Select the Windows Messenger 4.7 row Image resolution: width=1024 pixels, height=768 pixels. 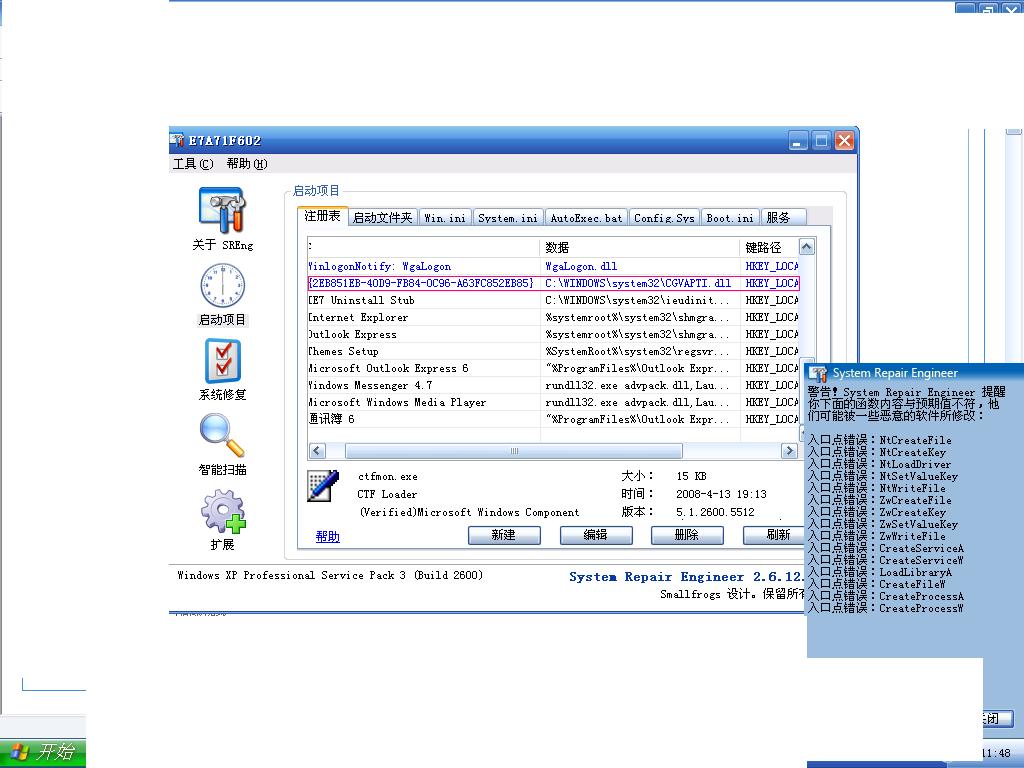point(553,385)
